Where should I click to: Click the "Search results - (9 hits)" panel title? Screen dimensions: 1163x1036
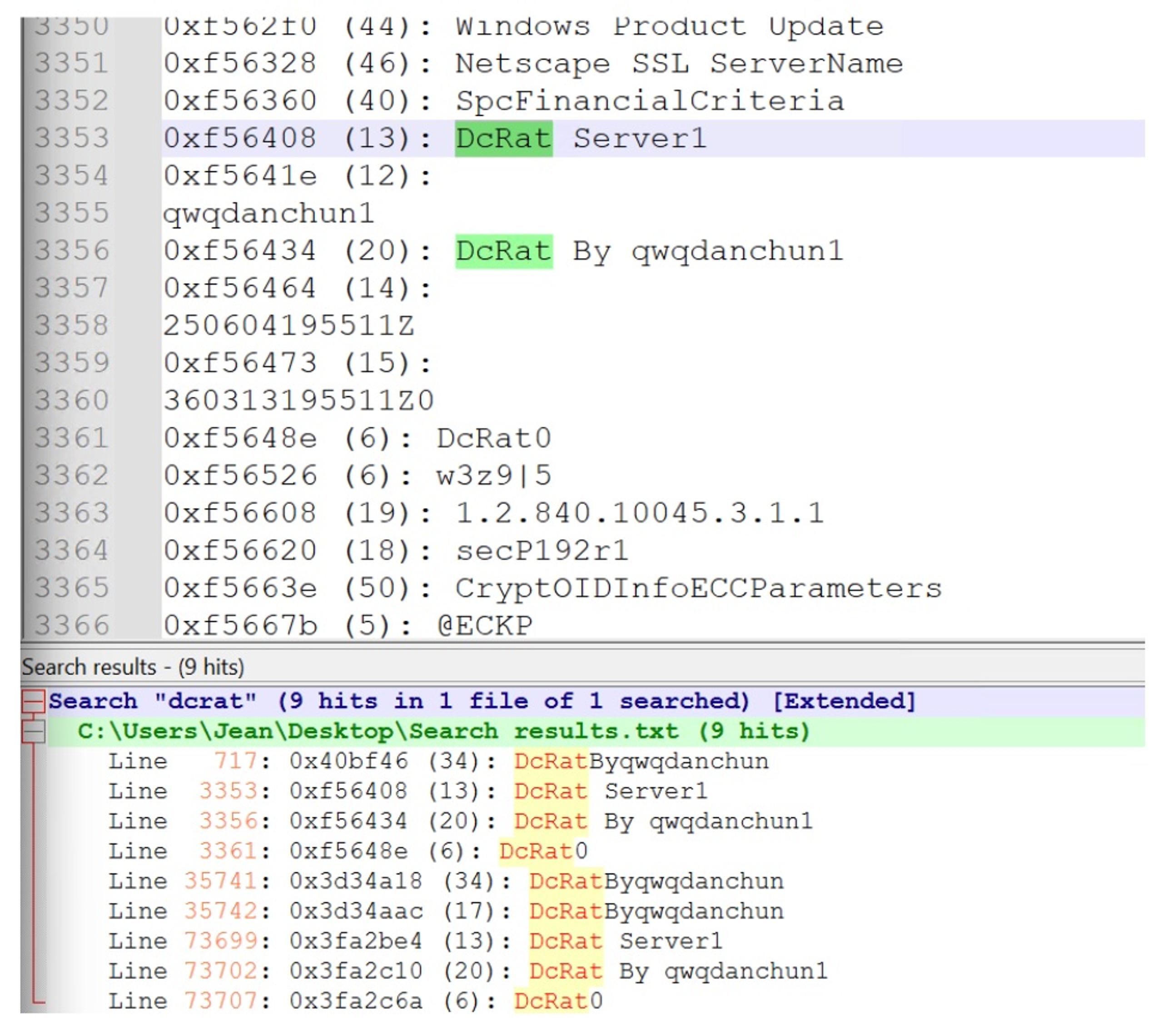(133, 667)
